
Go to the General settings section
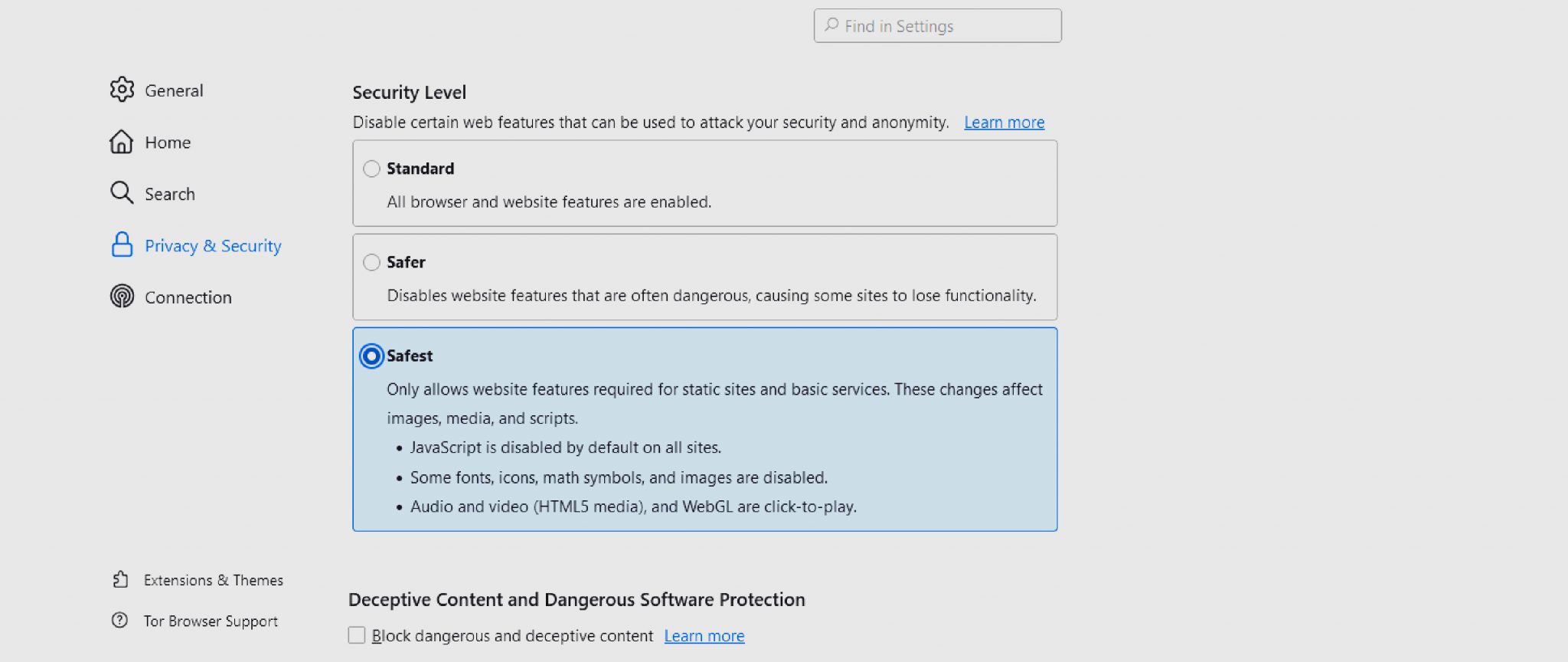(x=173, y=90)
